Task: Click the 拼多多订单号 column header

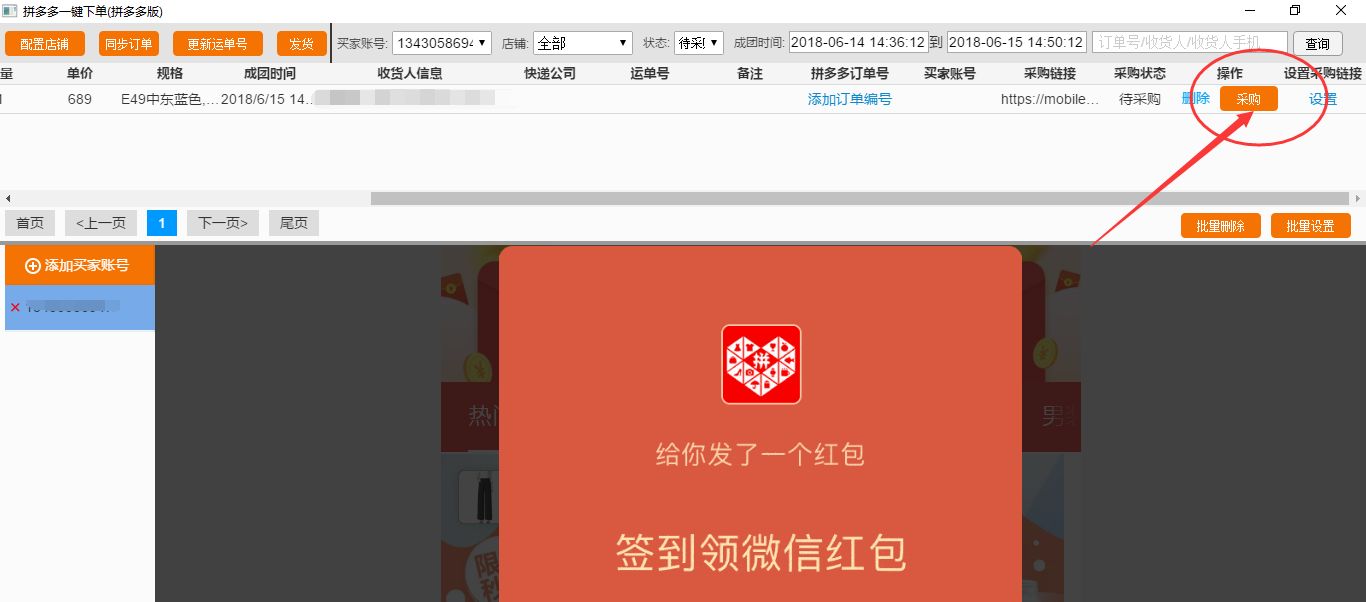Action: pos(850,73)
